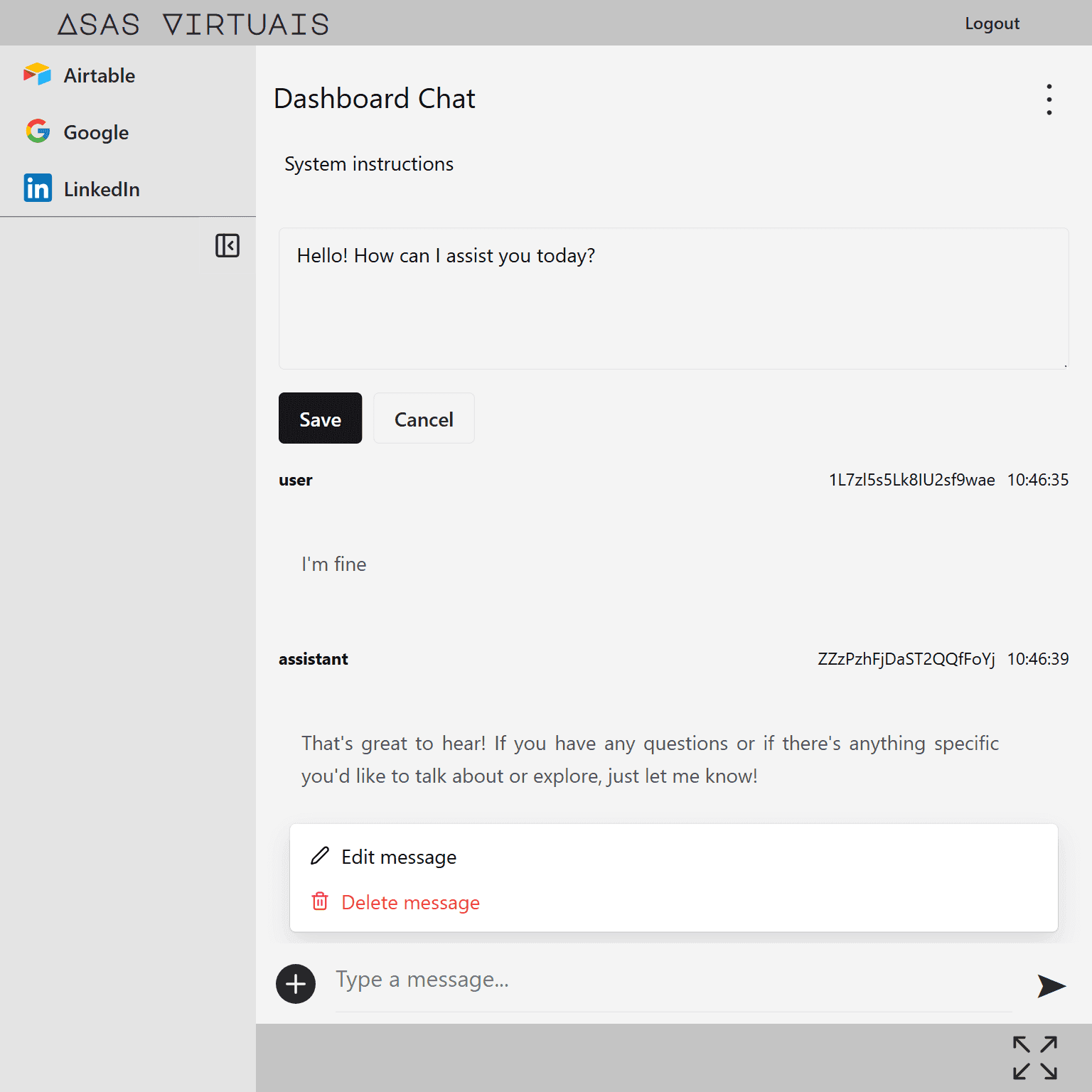
Task: Focus the Type a message input
Action: [672, 980]
